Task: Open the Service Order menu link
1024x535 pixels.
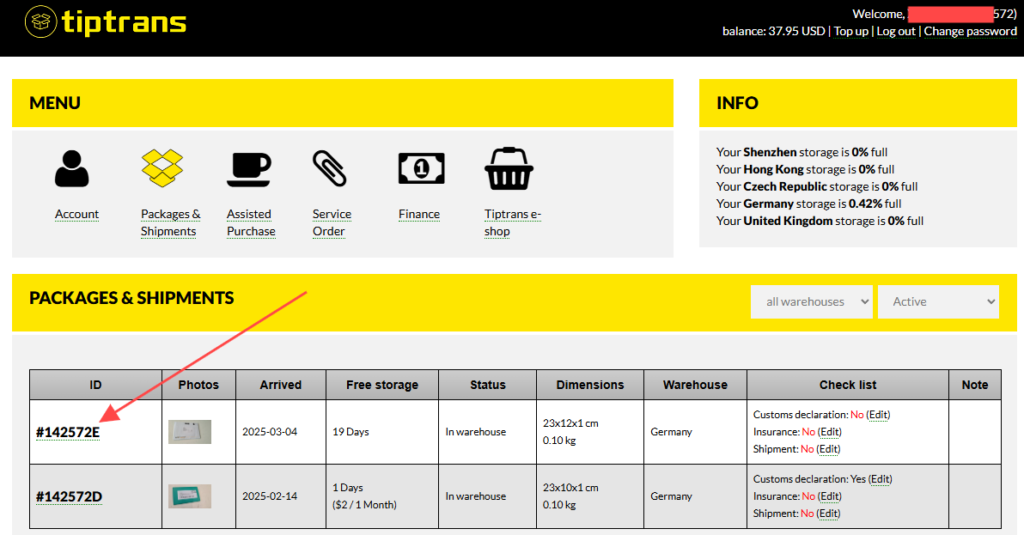Action: (332, 223)
